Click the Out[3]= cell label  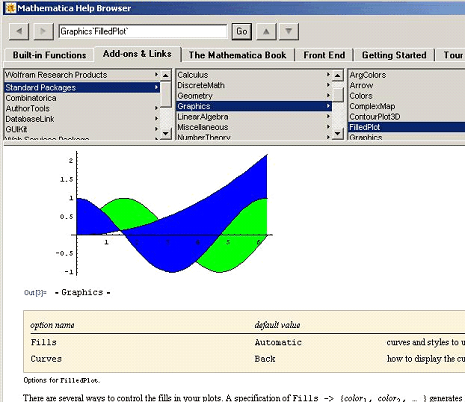click(x=35, y=293)
